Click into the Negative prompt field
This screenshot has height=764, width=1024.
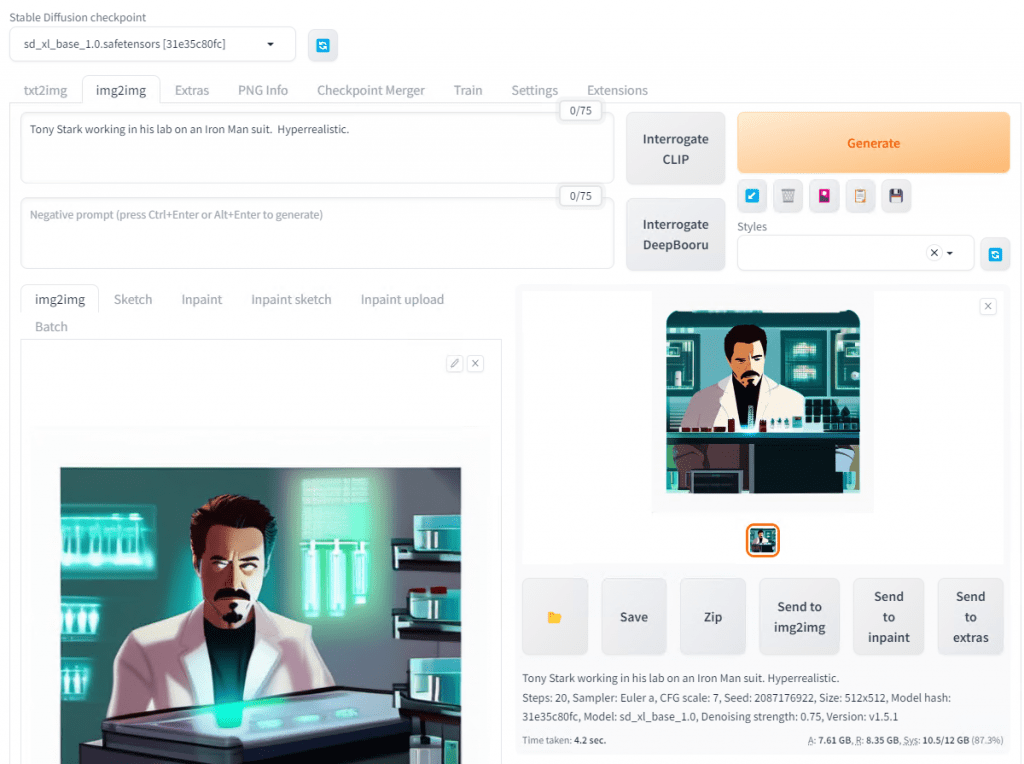coord(317,233)
